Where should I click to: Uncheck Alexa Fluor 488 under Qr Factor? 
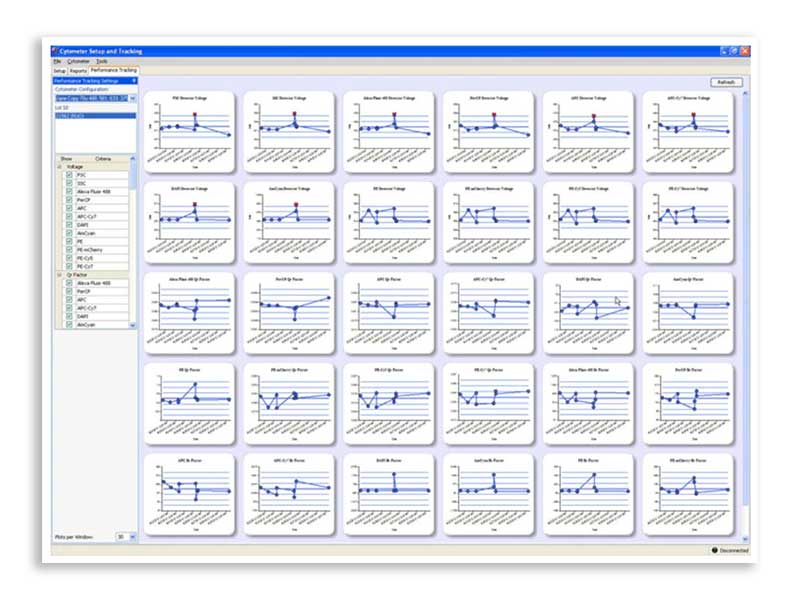(69, 283)
